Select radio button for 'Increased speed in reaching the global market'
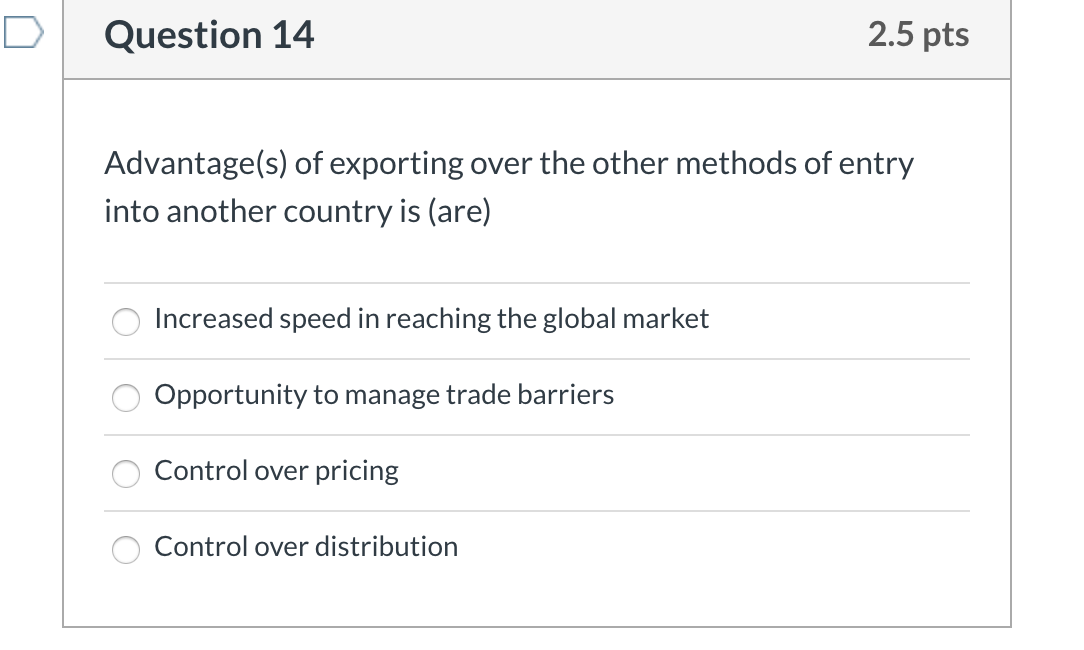The width and height of the screenshot is (1084, 650). tap(125, 322)
